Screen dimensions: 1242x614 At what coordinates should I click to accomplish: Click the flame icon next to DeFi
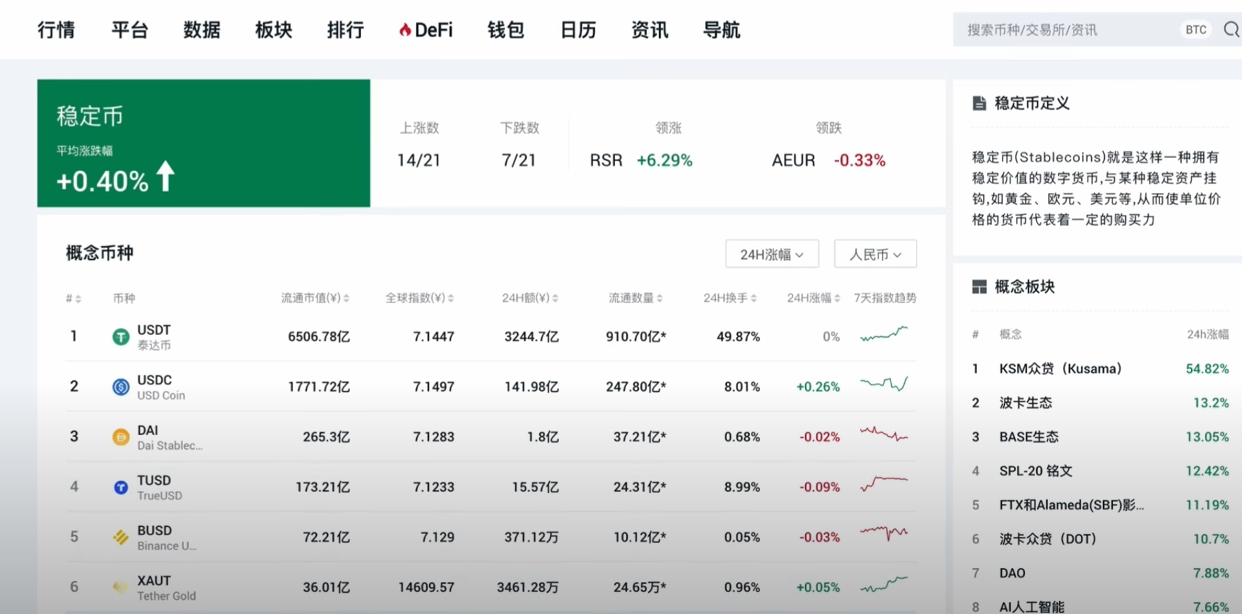[x=405, y=29]
